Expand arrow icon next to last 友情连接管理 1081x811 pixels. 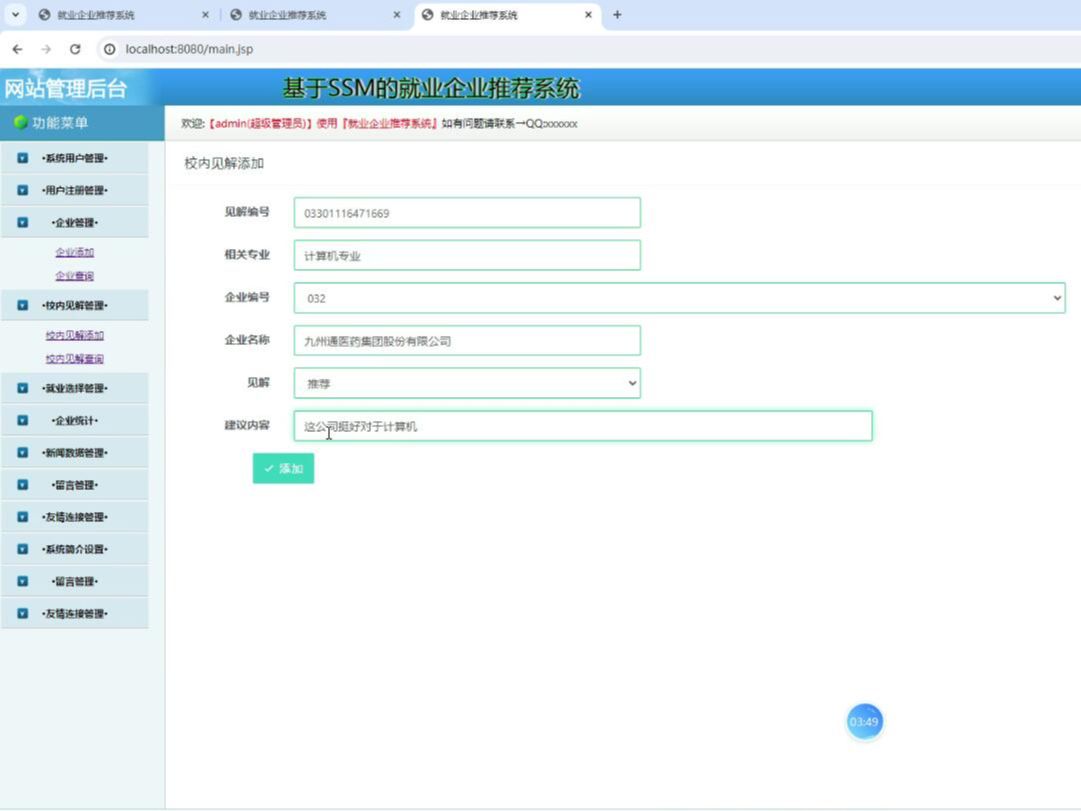coord(23,613)
